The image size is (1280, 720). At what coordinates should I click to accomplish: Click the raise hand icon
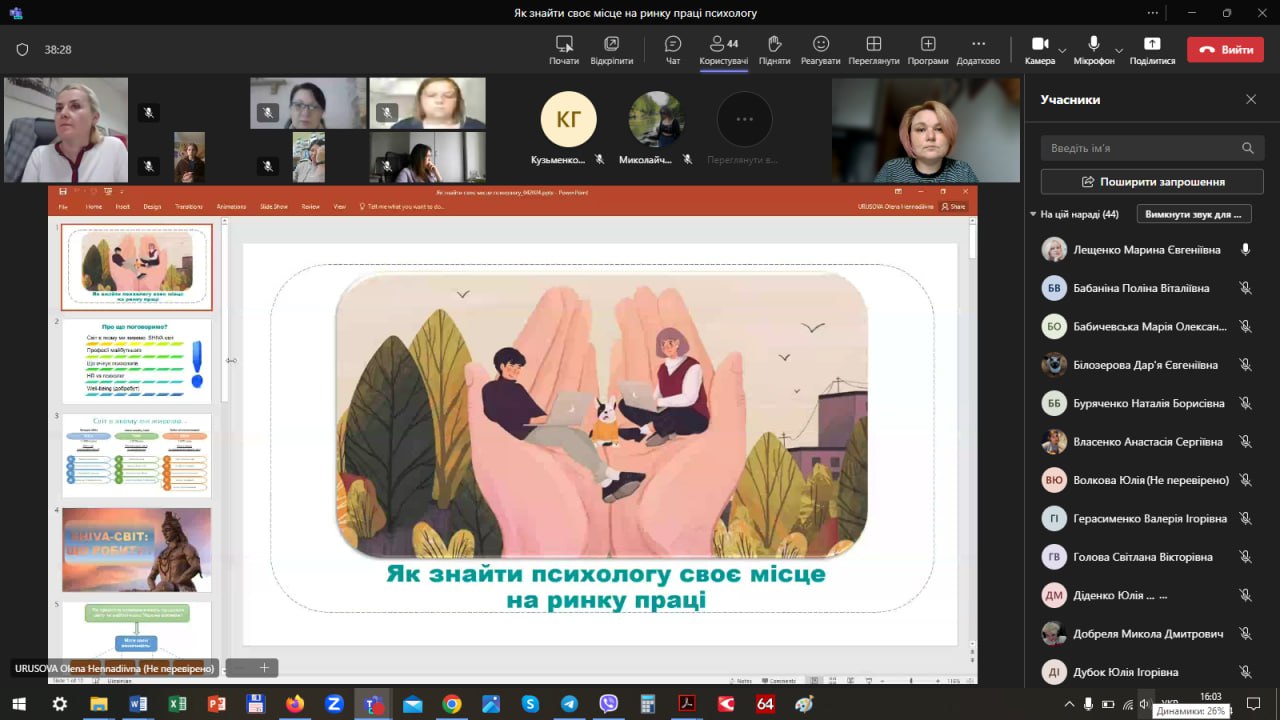coord(774,45)
